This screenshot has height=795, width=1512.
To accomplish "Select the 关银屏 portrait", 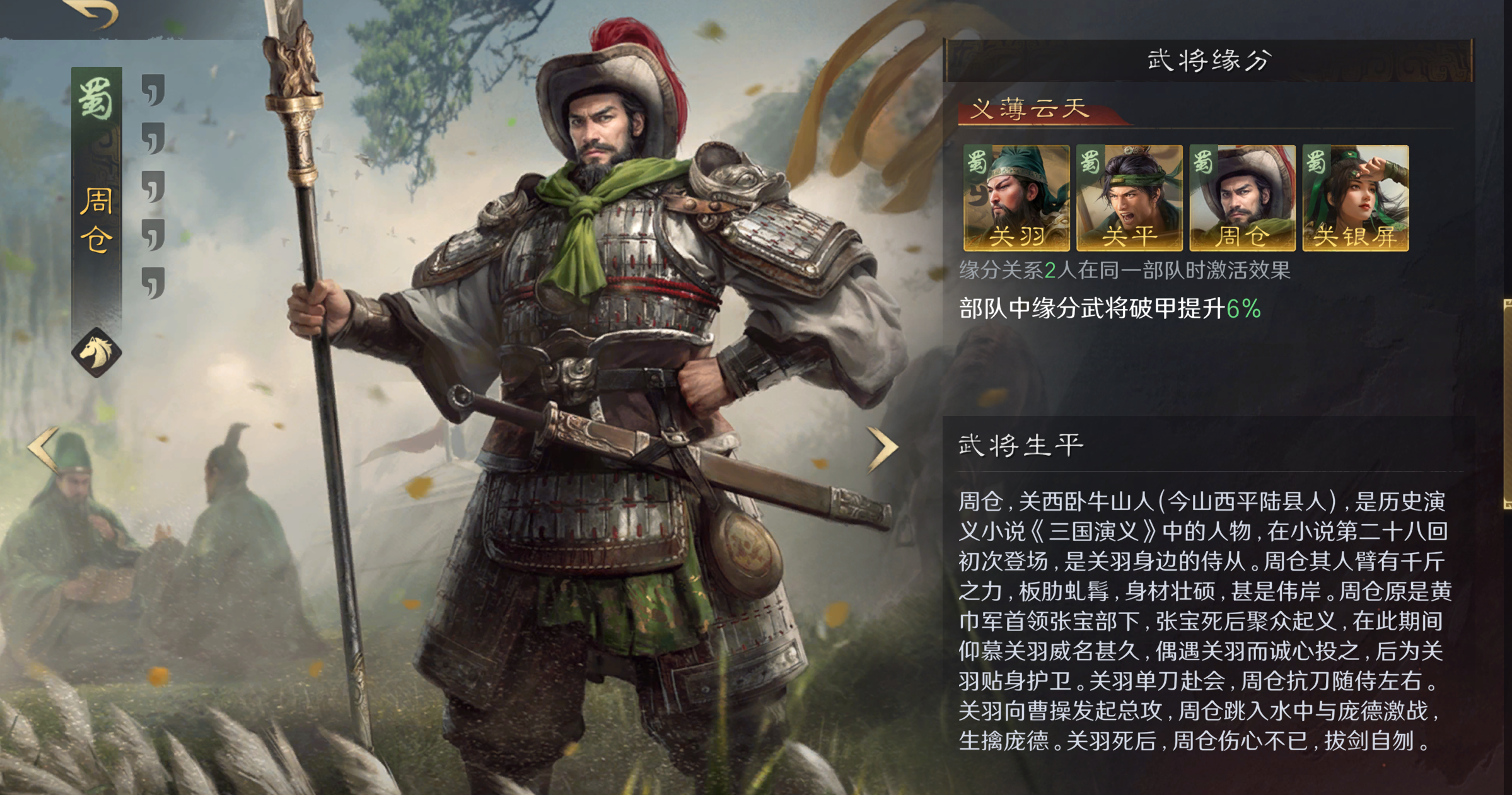I will [x=1356, y=198].
